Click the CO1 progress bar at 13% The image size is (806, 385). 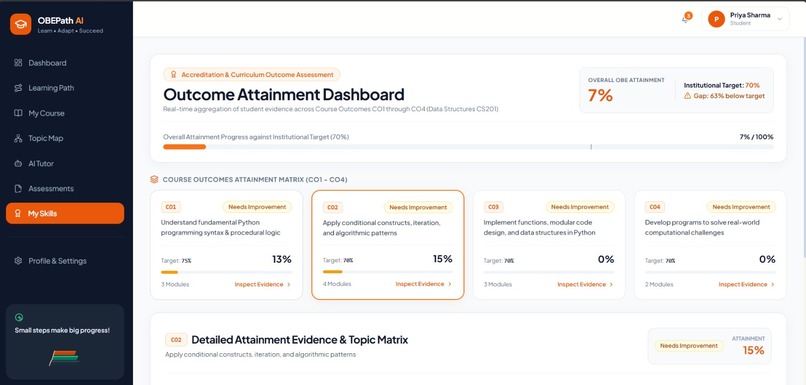226,272
